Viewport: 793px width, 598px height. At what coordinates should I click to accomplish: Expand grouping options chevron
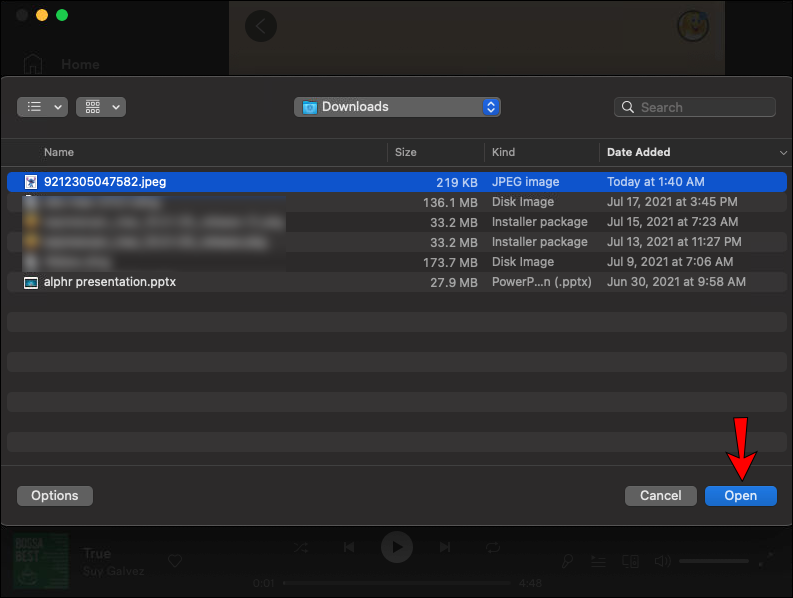click(x=116, y=107)
